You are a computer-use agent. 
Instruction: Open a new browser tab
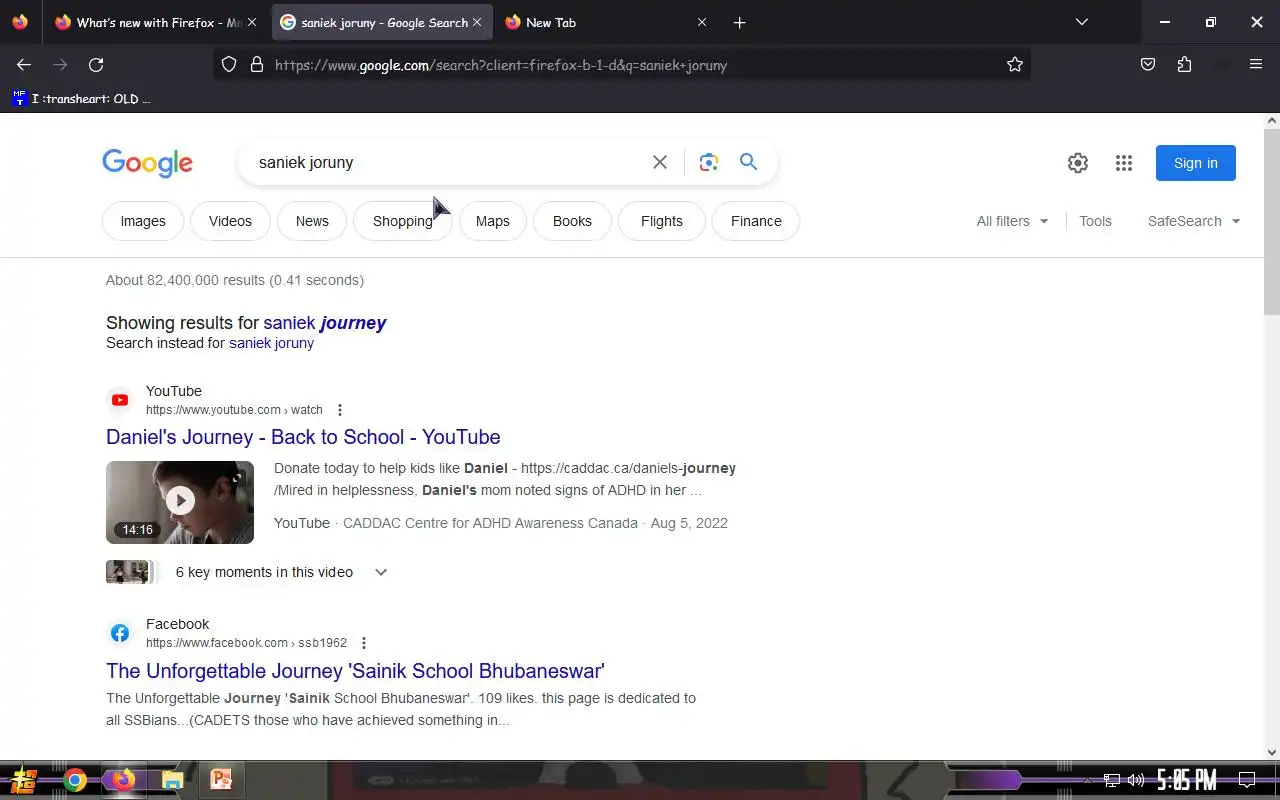pyautogui.click(x=739, y=22)
